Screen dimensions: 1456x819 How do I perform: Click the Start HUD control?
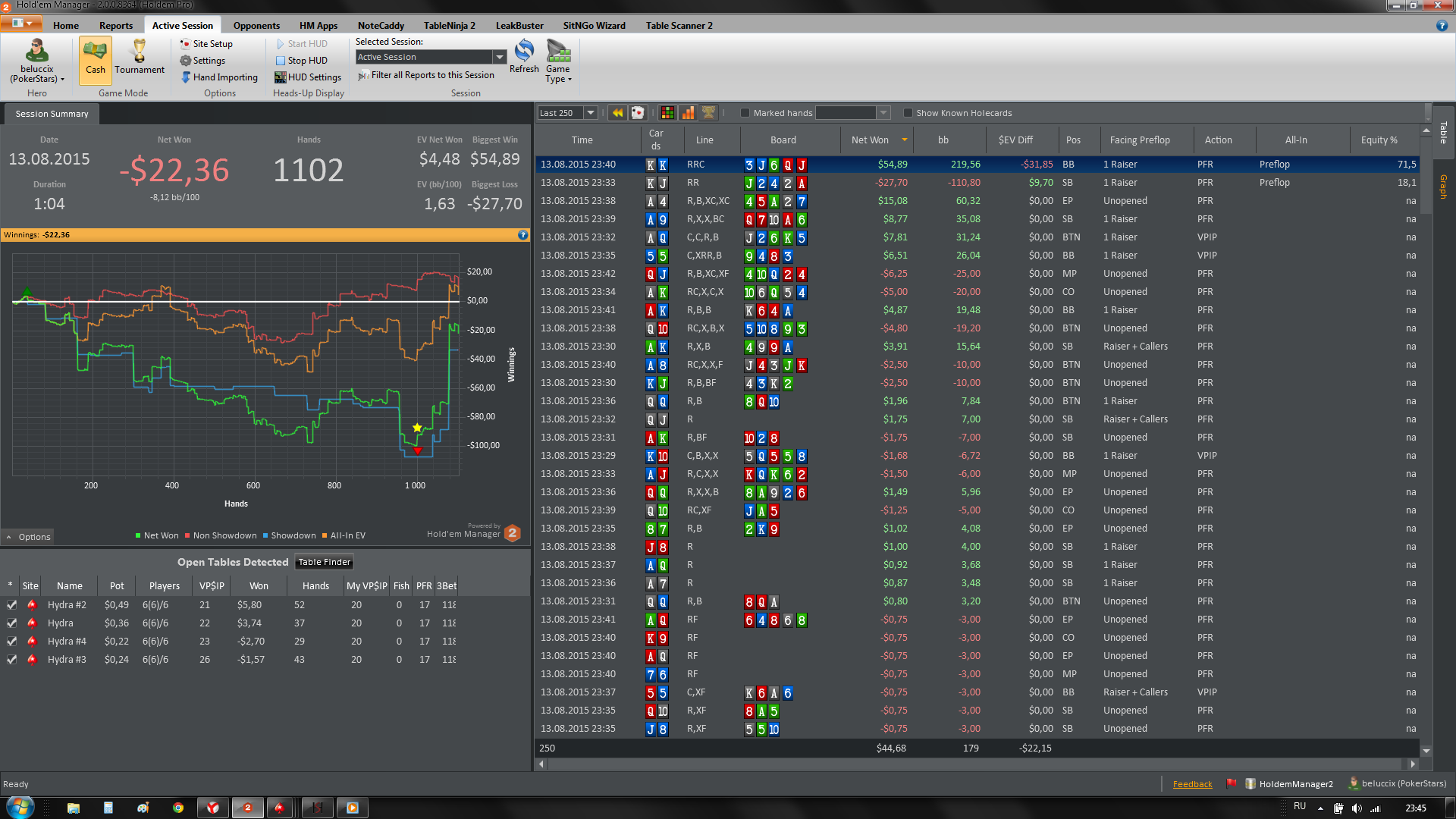(x=301, y=44)
